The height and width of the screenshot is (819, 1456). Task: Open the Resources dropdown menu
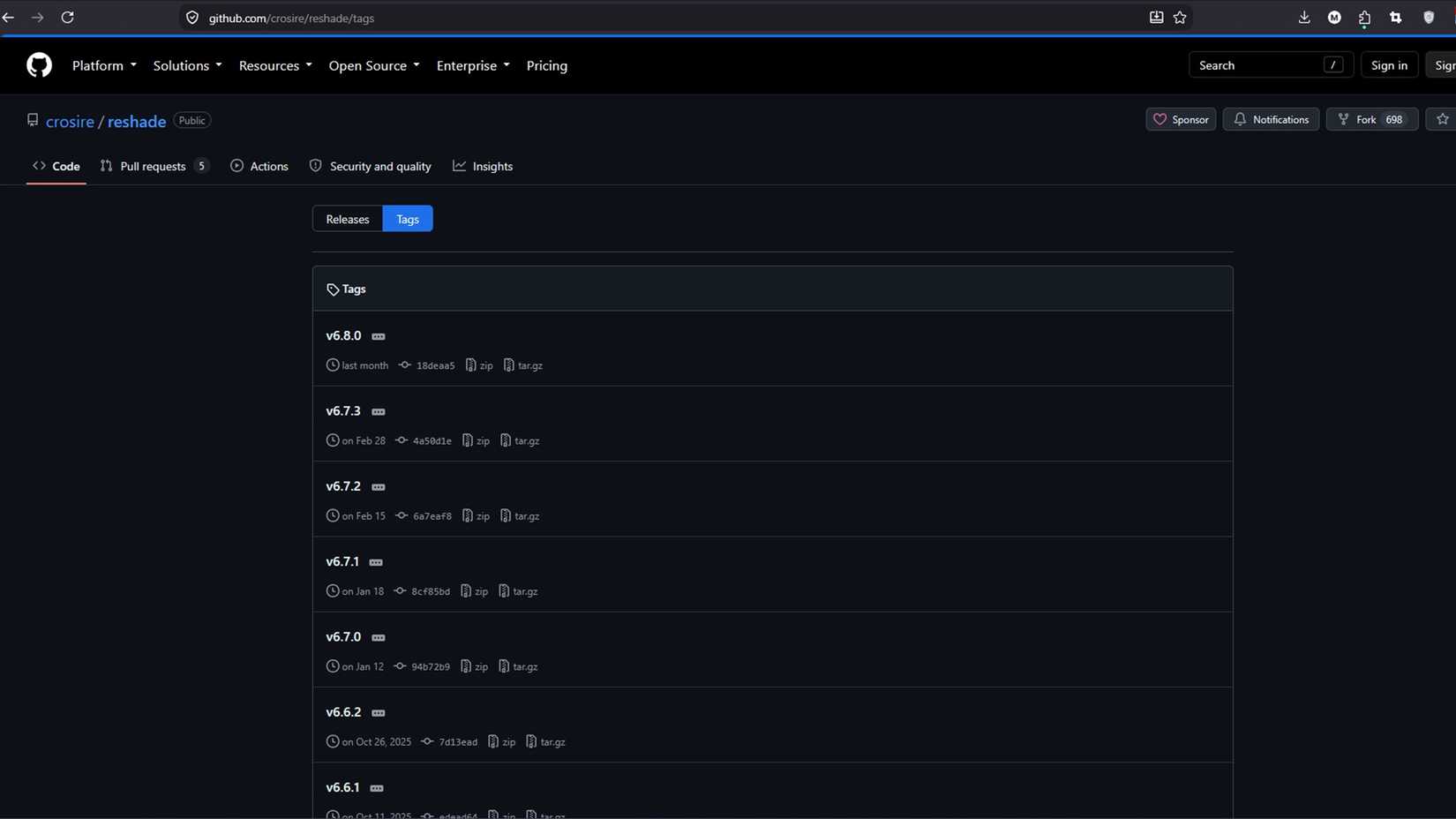click(275, 65)
